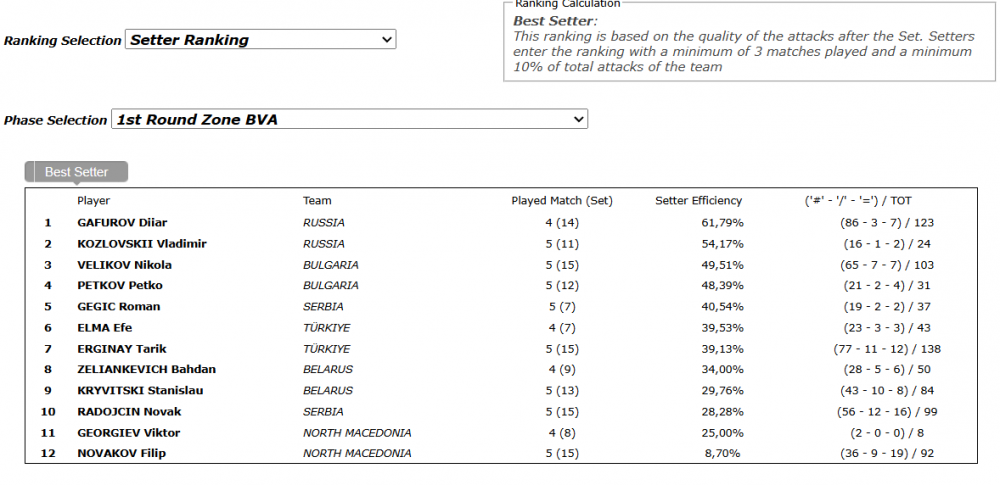Click the Team column header

tap(317, 200)
